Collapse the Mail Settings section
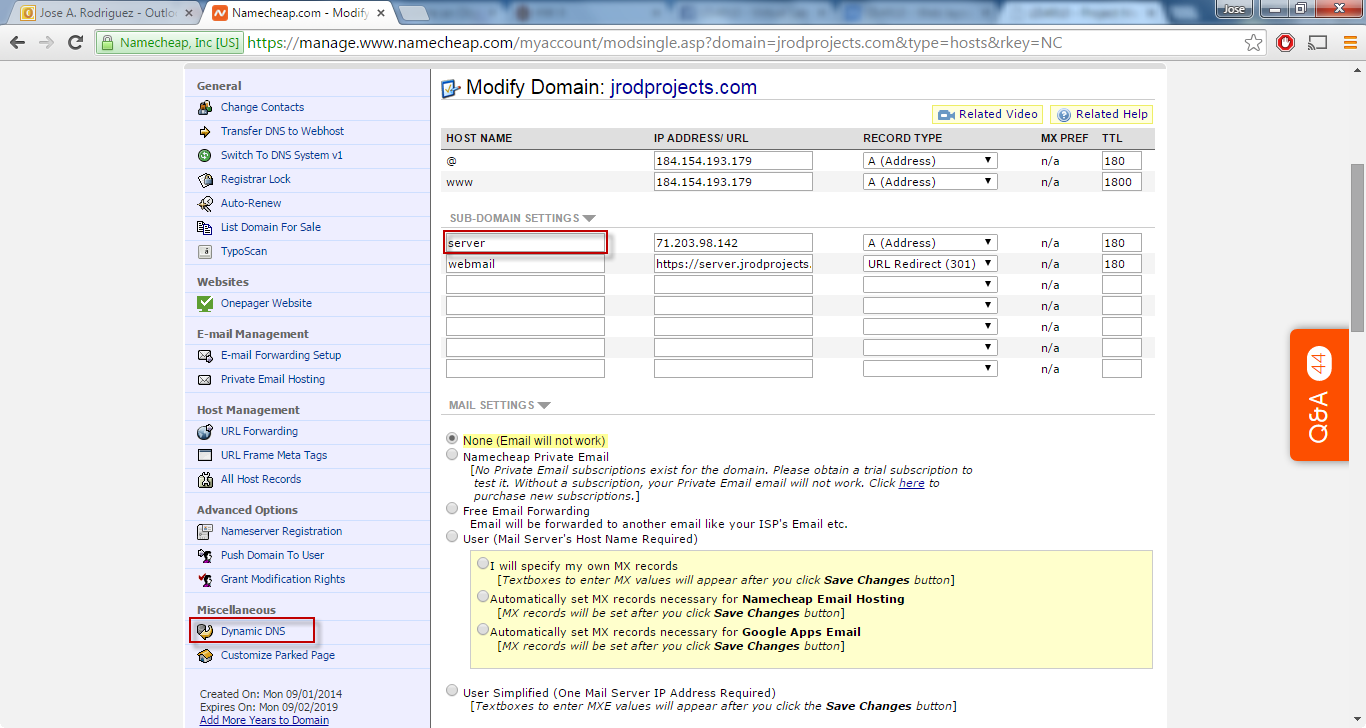This screenshot has height=728, width=1366. (544, 405)
